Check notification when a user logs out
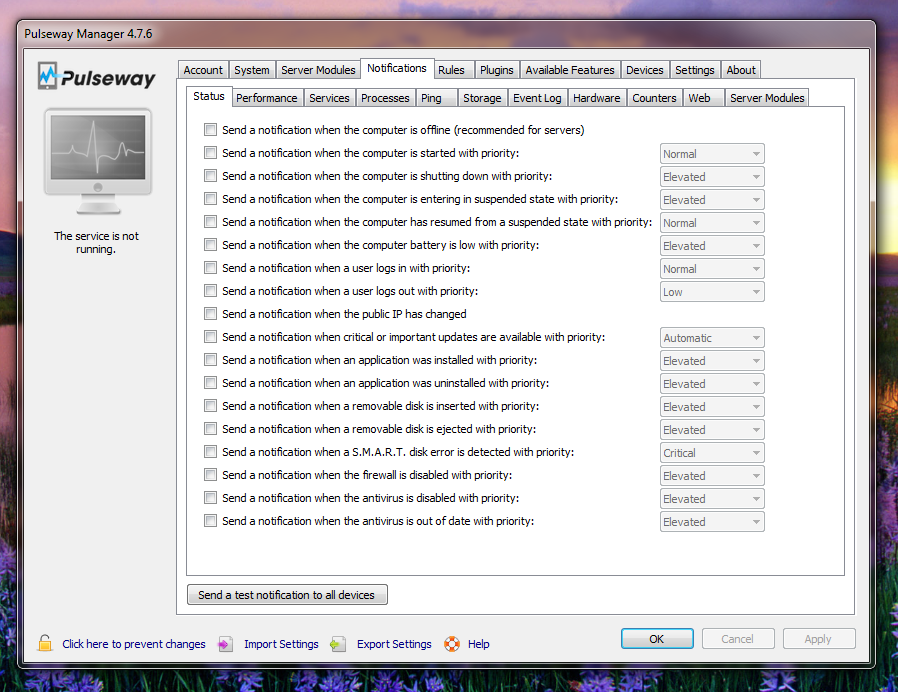 point(211,290)
